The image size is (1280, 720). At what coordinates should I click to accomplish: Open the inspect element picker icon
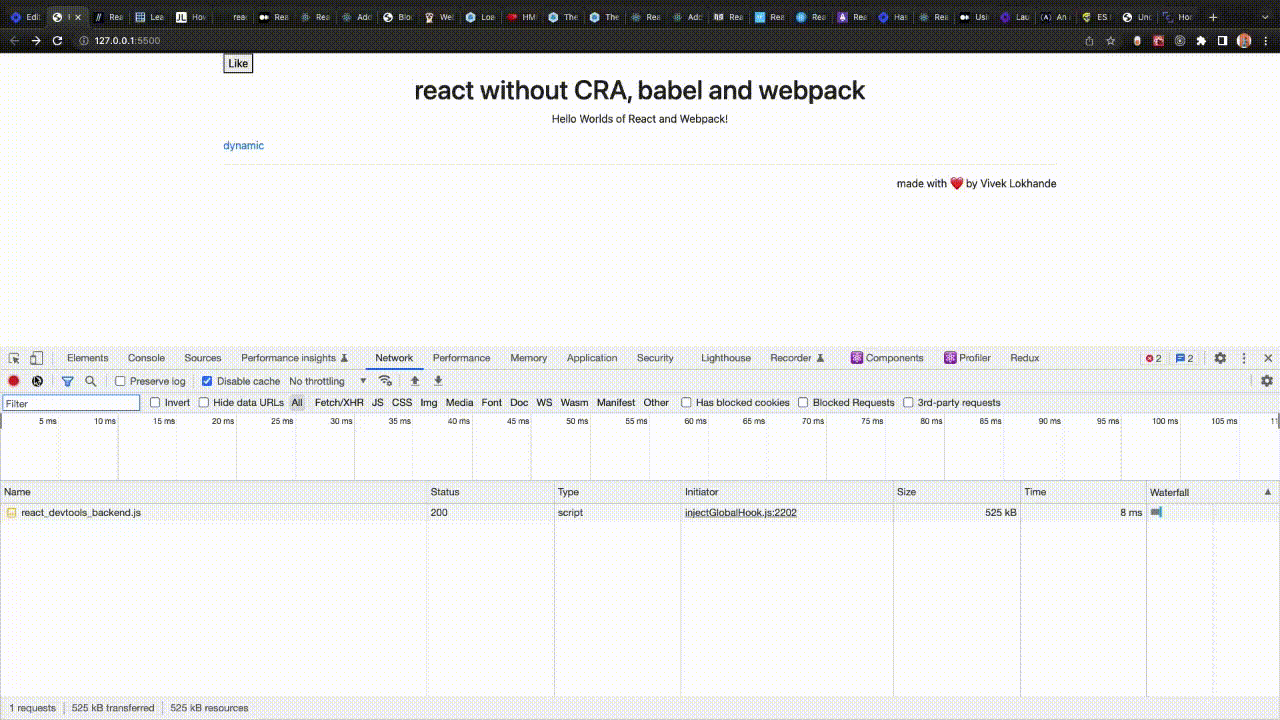(14, 357)
